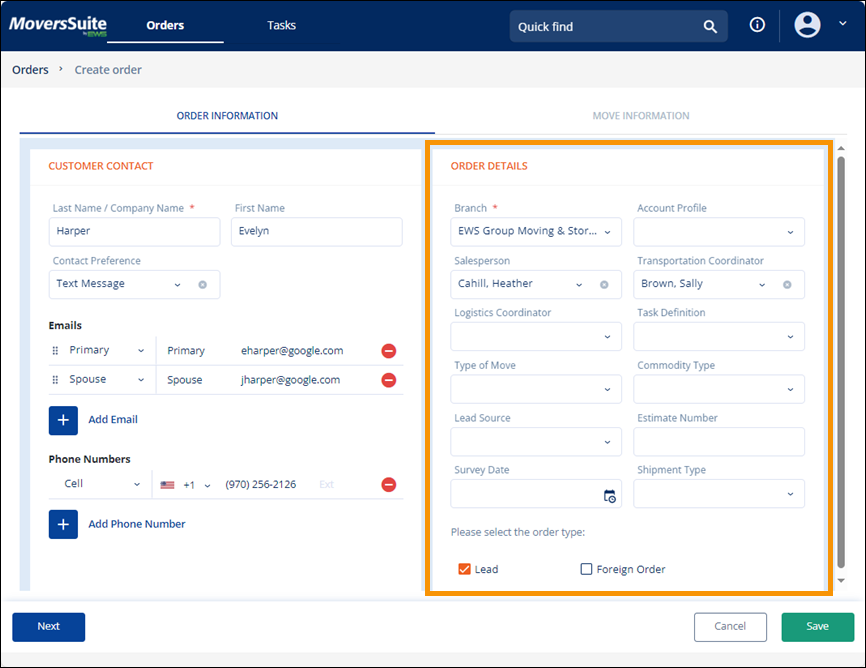
Task: Open the Type of Move dropdown
Action: tap(536, 389)
